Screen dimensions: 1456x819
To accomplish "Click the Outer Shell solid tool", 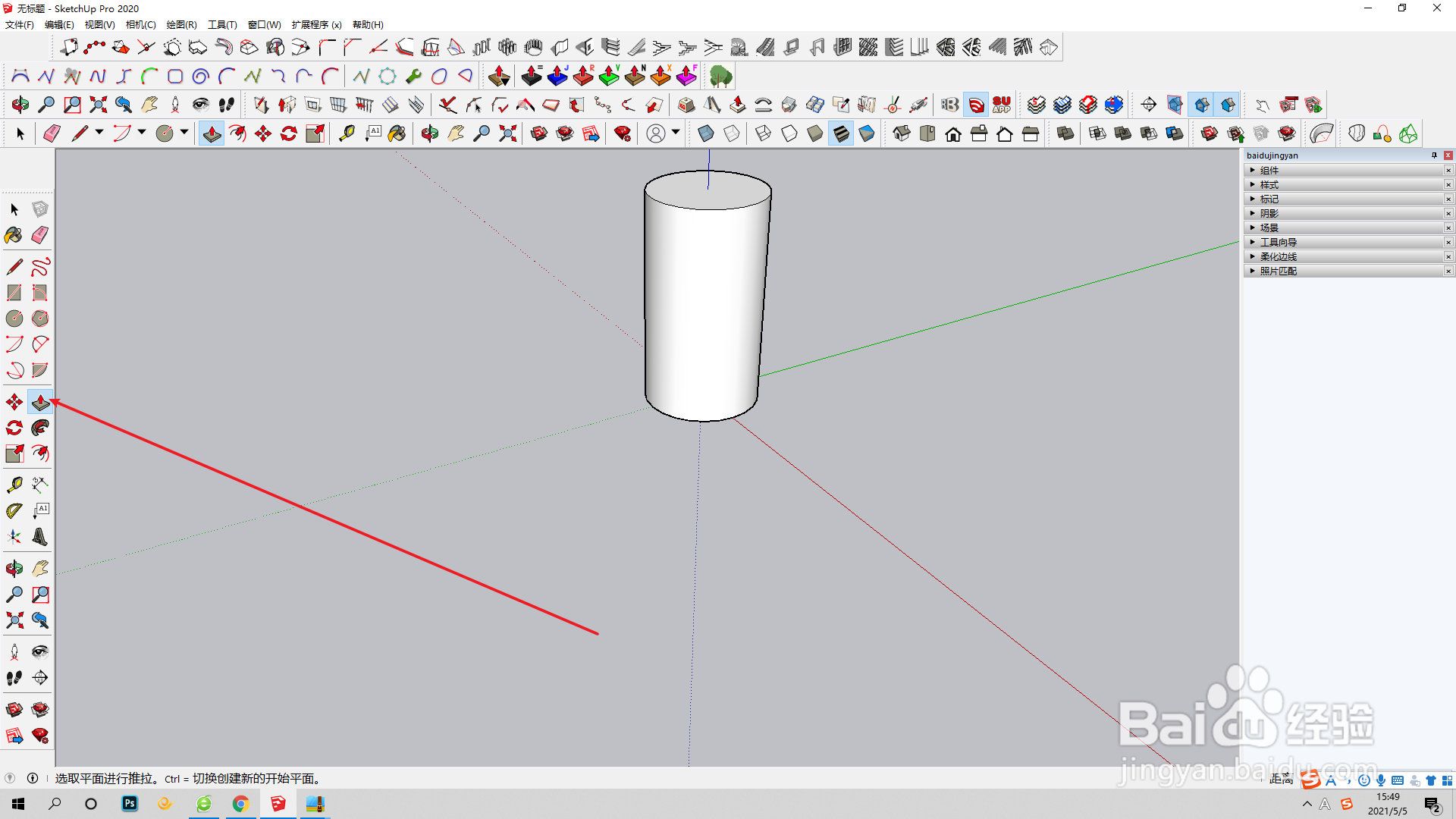I will coord(1065,134).
